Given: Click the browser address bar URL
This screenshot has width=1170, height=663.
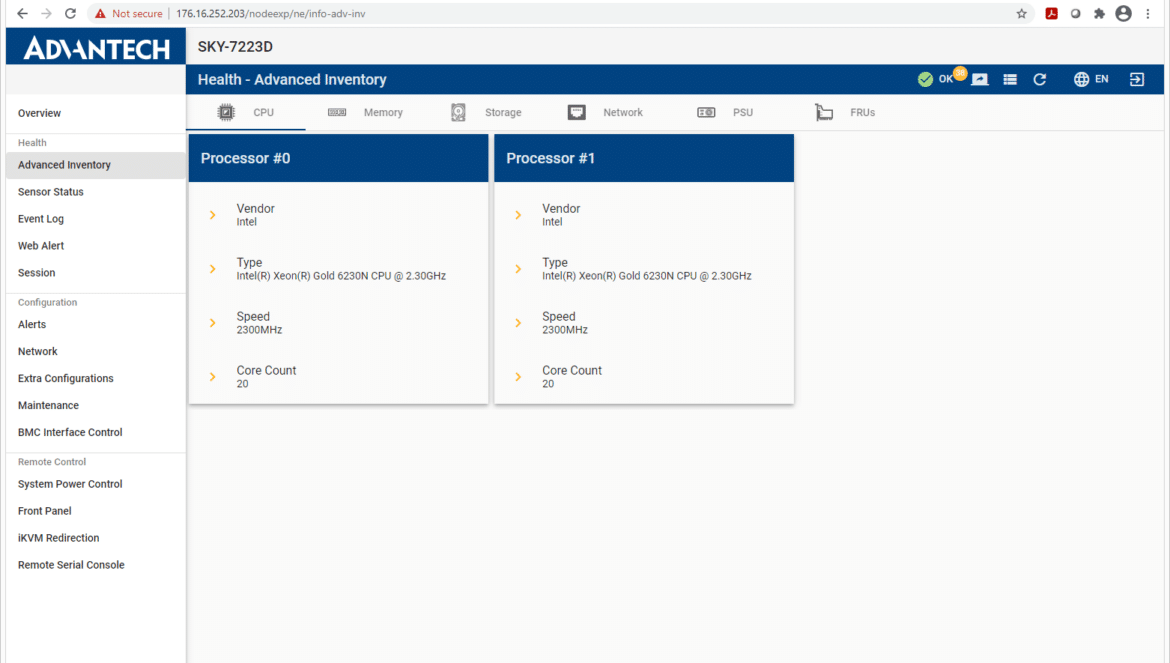Looking at the screenshot, I should [x=270, y=13].
